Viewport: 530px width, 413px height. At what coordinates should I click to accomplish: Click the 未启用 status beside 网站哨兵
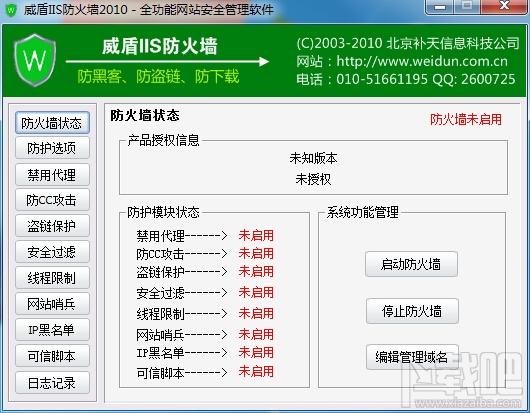click(x=256, y=335)
